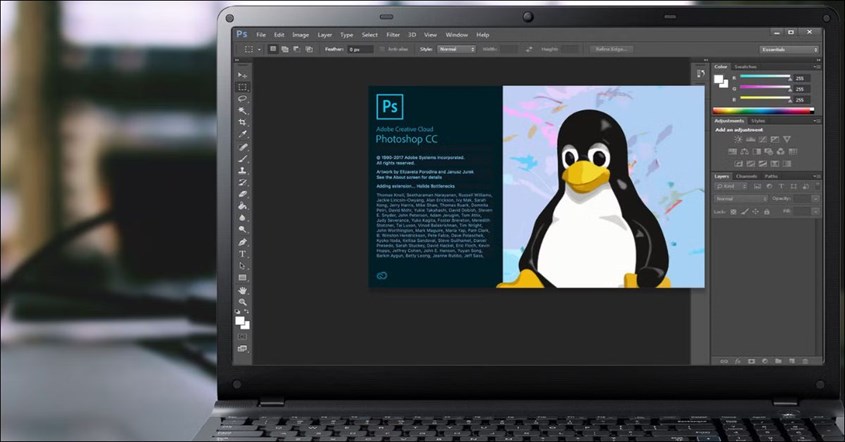Open the Image menu
The width and height of the screenshot is (845, 442).
click(301, 34)
